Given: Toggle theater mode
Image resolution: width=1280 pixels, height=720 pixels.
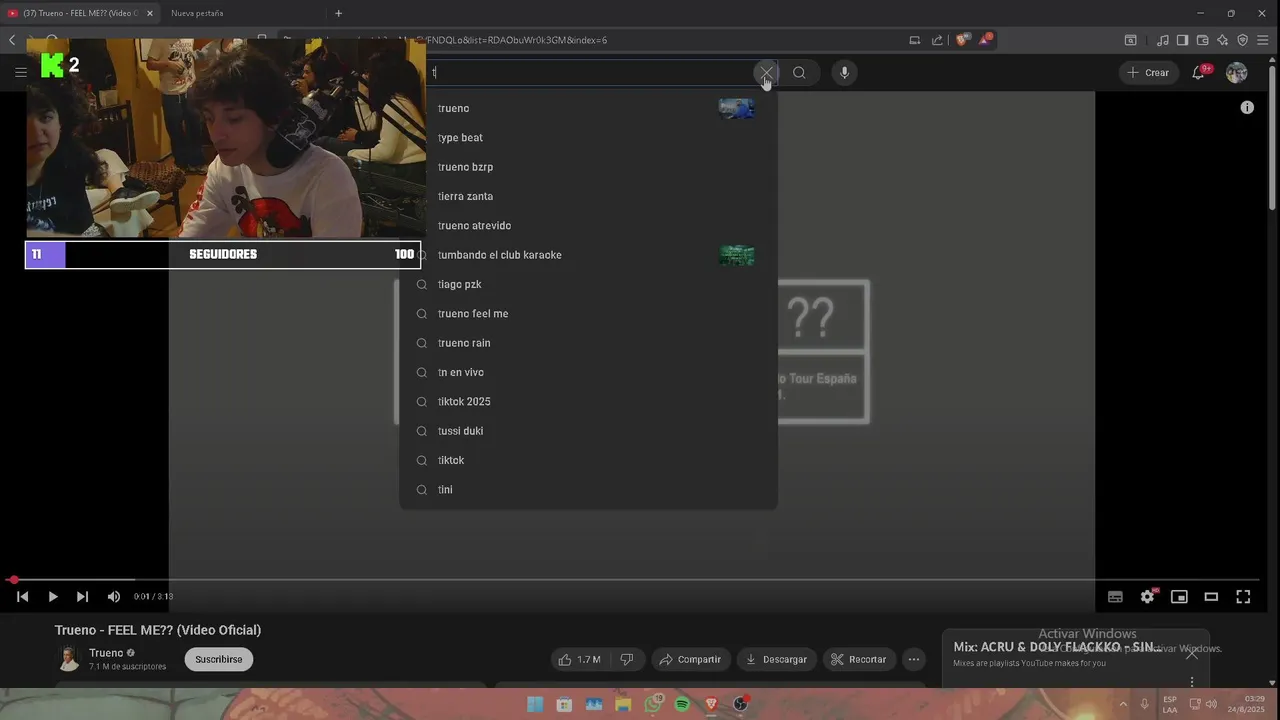Looking at the screenshot, I should coord(1211,597).
